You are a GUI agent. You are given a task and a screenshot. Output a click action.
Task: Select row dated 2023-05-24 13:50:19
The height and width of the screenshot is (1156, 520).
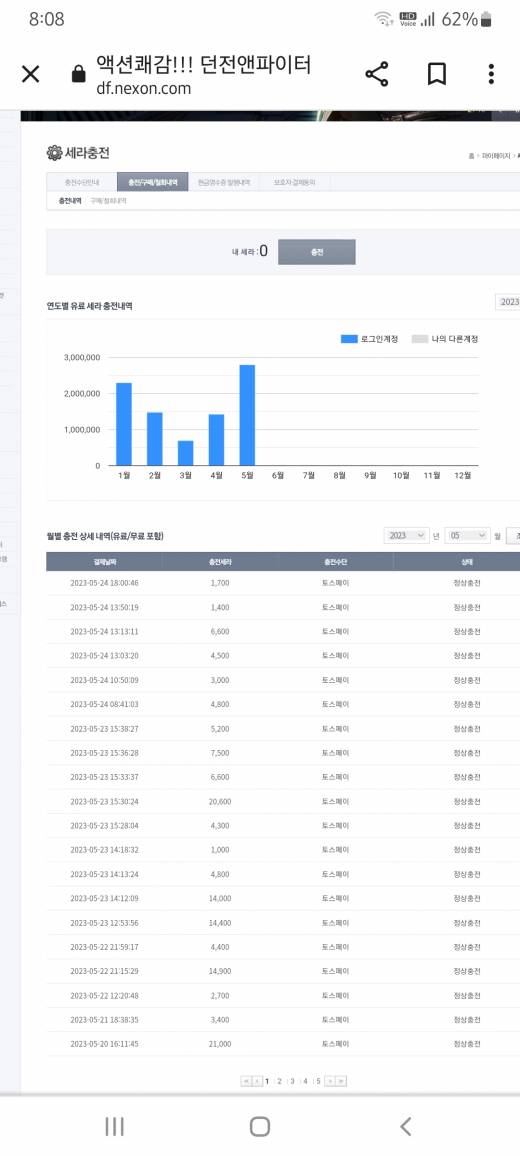[x=283, y=607]
